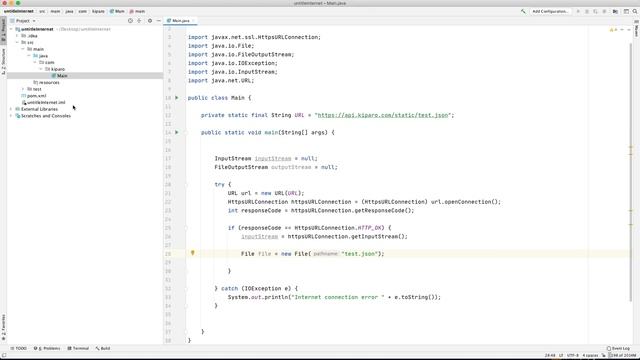Open Project panel settings gear
Viewport: 640px width, 360px height.
pos(150,20)
